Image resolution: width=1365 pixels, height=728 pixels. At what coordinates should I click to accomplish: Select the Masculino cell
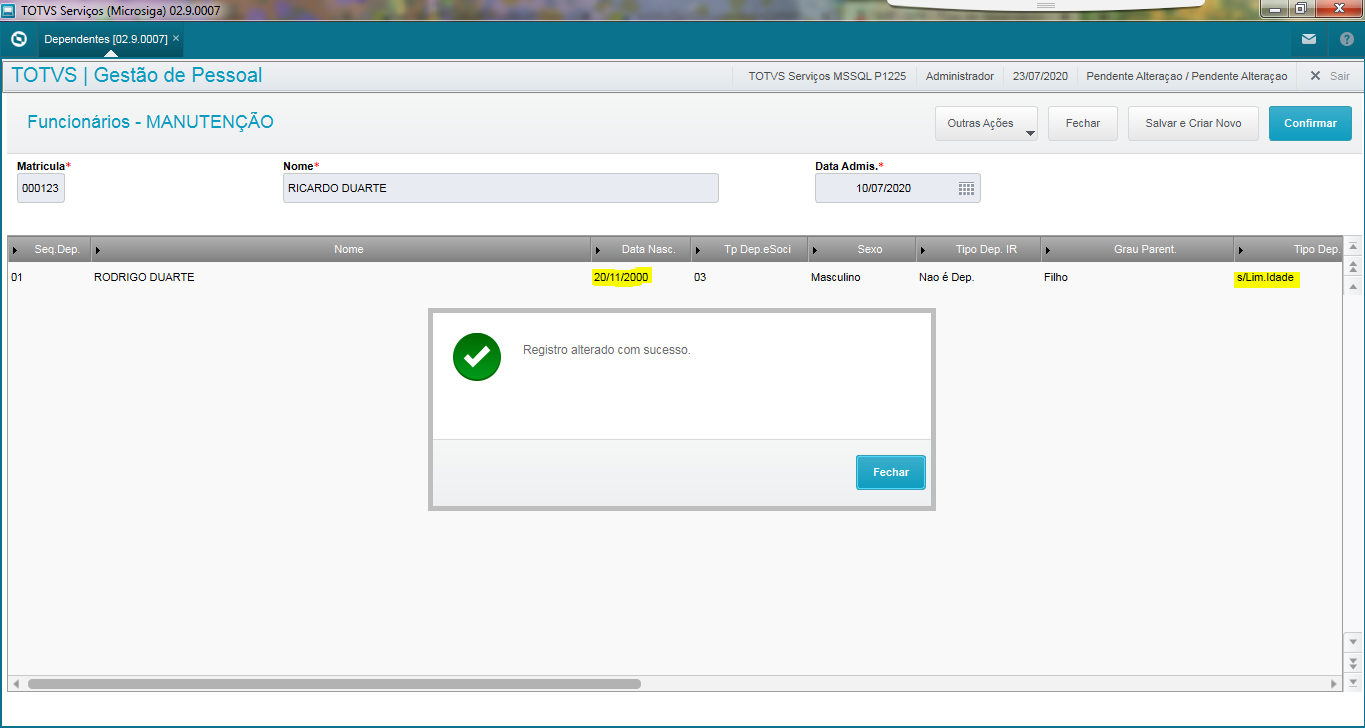(836, 277)
